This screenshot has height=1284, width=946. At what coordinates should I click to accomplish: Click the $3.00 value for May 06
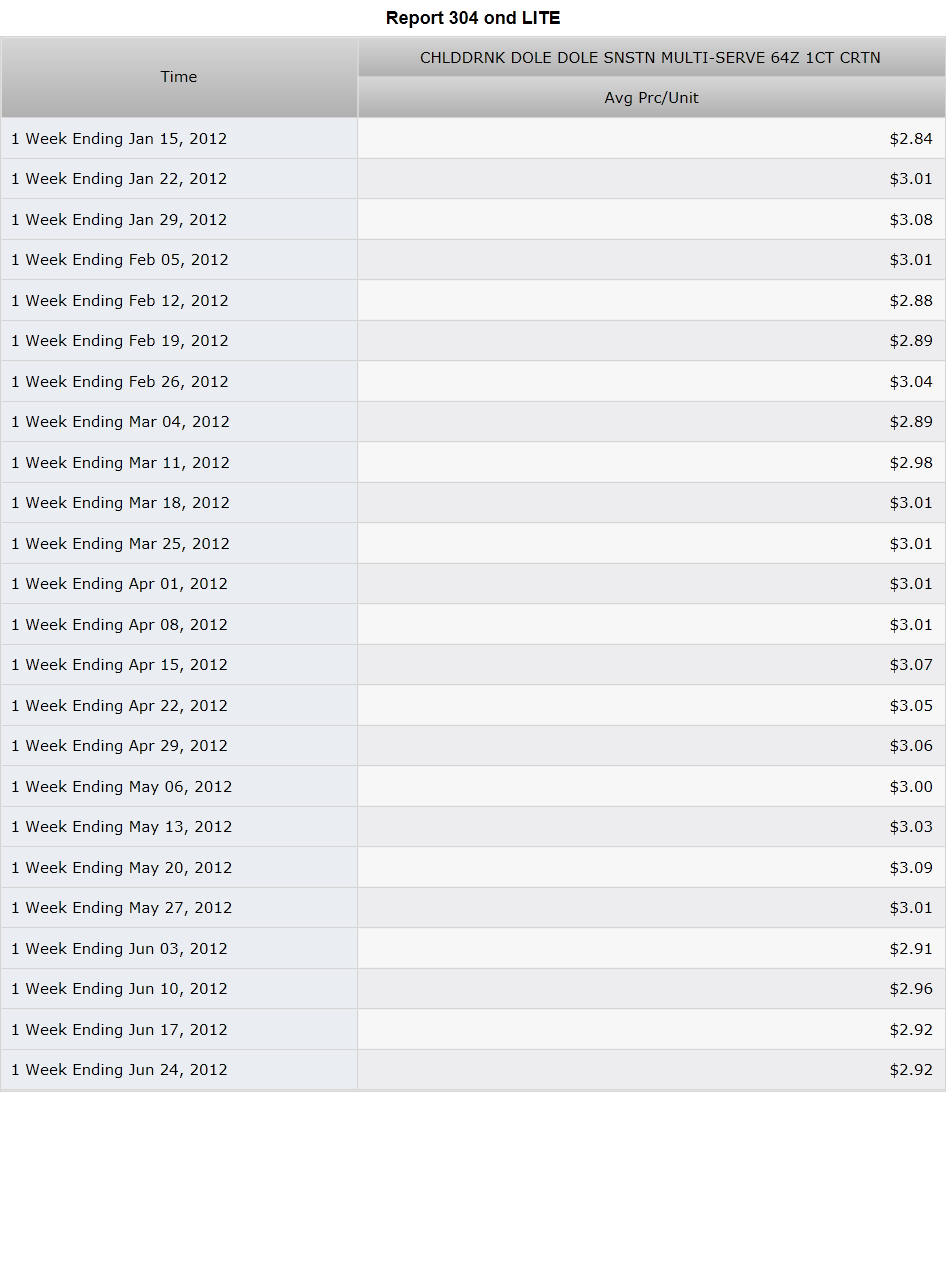tap(911, 787)
